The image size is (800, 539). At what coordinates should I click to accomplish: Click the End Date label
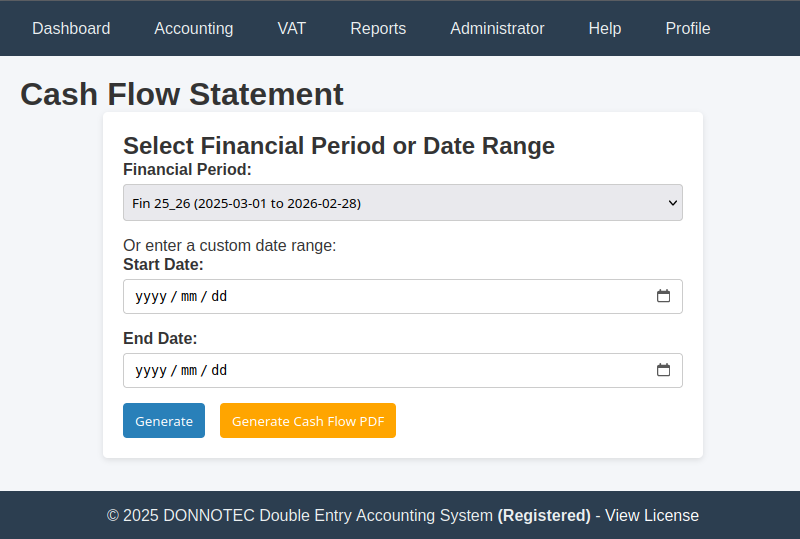(x=160, y=338)
